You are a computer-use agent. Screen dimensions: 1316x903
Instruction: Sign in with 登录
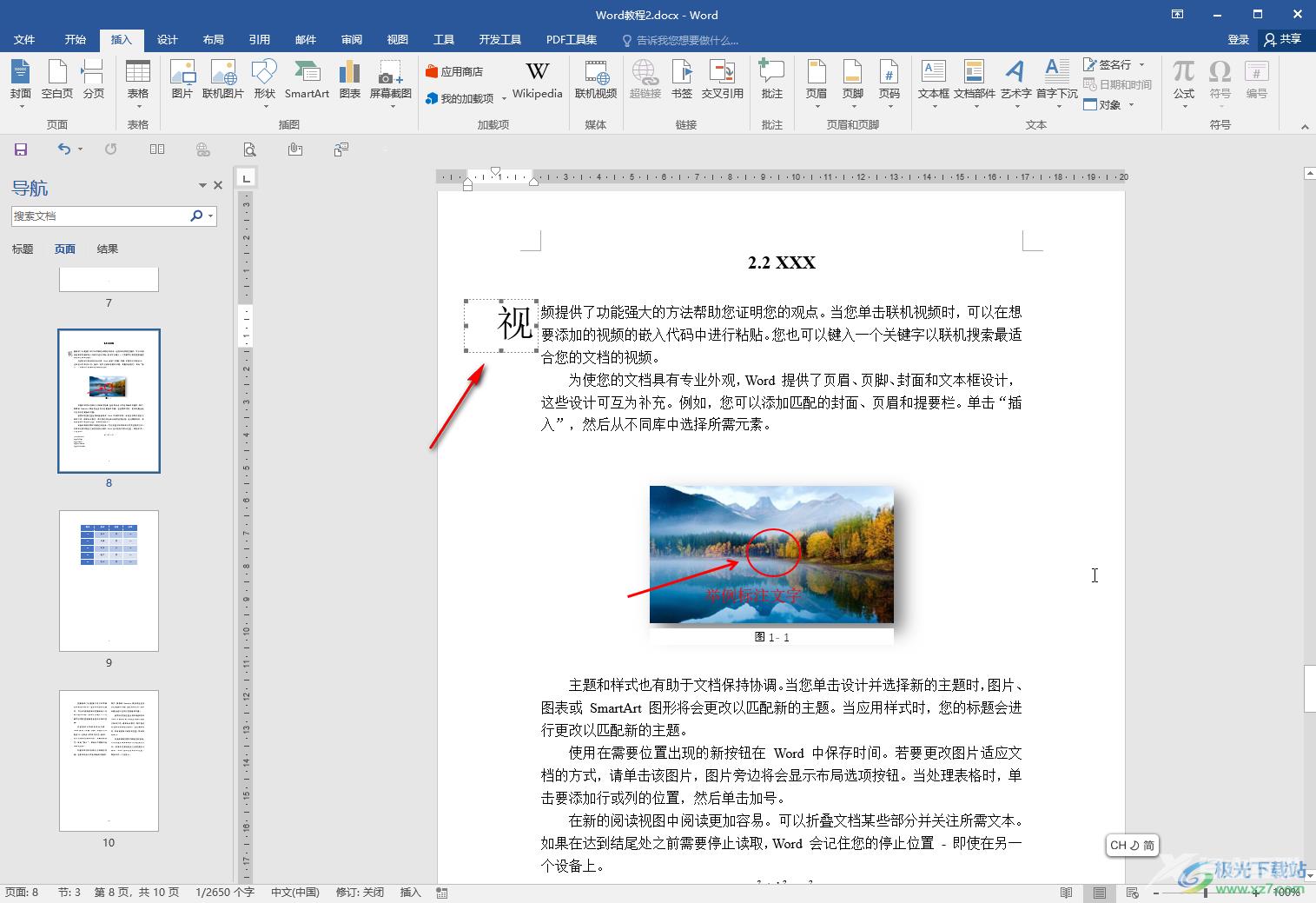[x=1239, y=40]
